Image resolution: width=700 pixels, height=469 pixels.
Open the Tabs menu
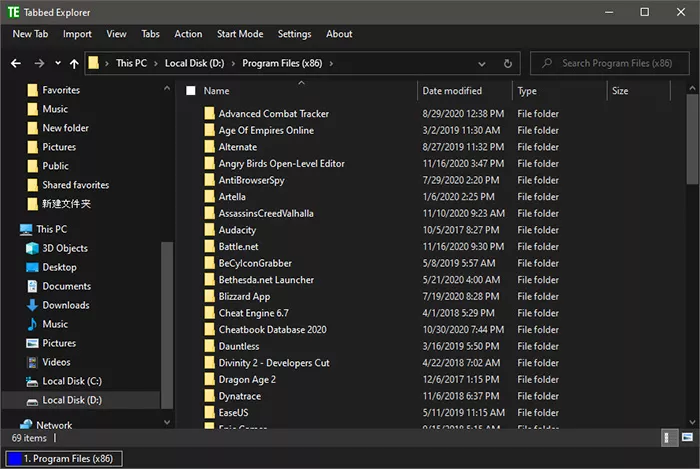(x=150, y=34)
